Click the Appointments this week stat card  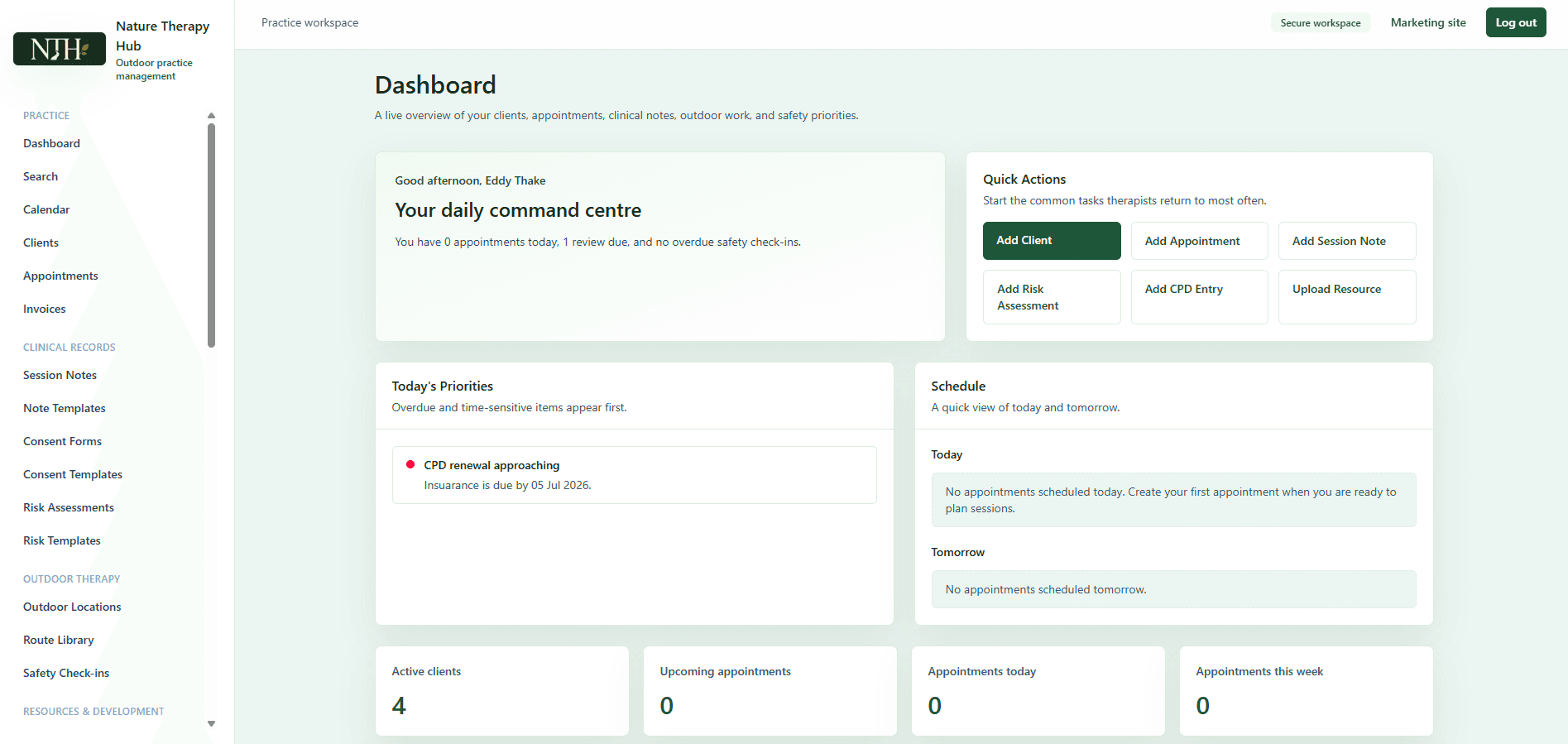[1306, 691]
